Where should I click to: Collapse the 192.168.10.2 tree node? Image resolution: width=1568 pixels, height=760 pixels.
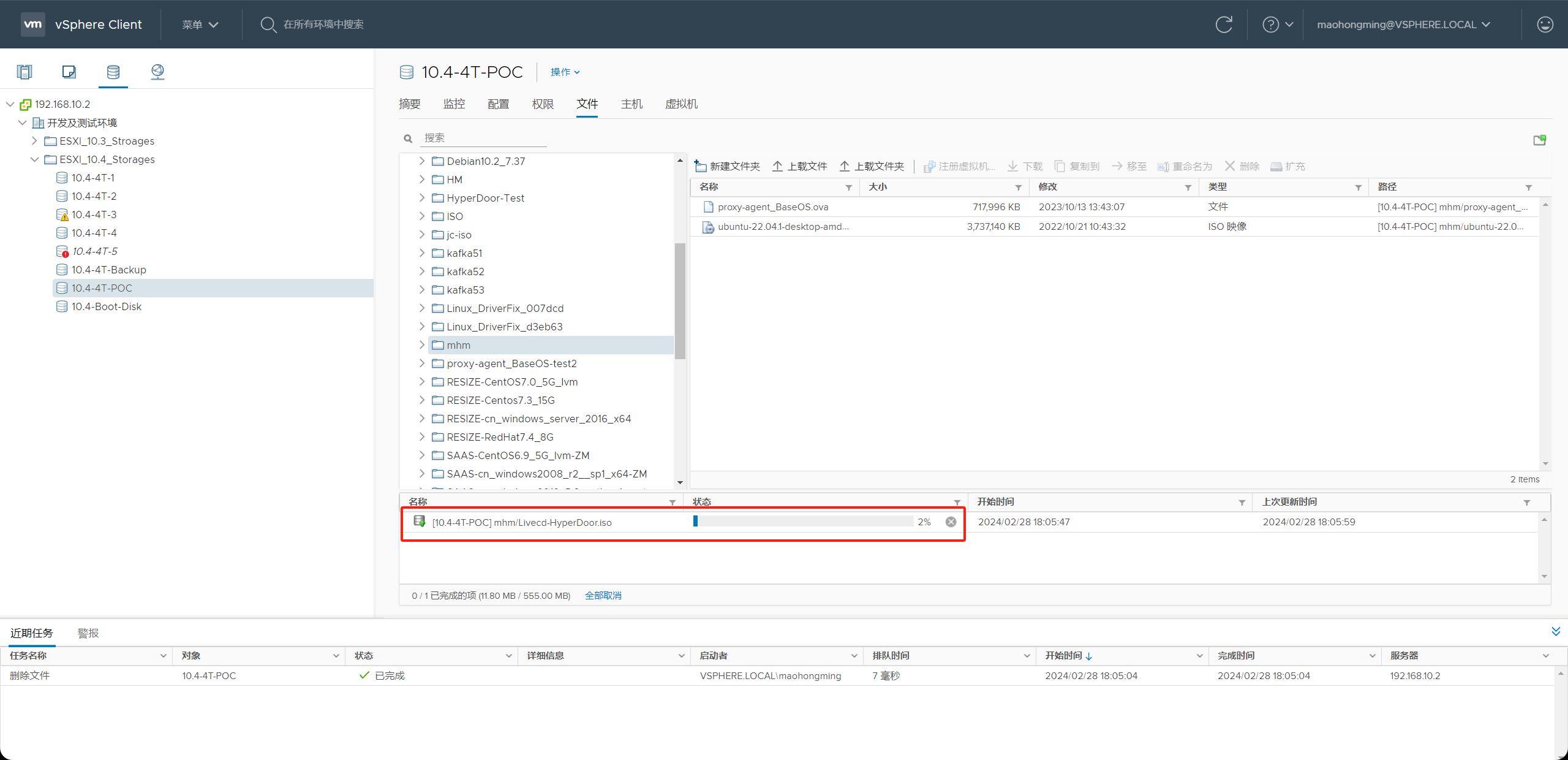click(10, 104)
